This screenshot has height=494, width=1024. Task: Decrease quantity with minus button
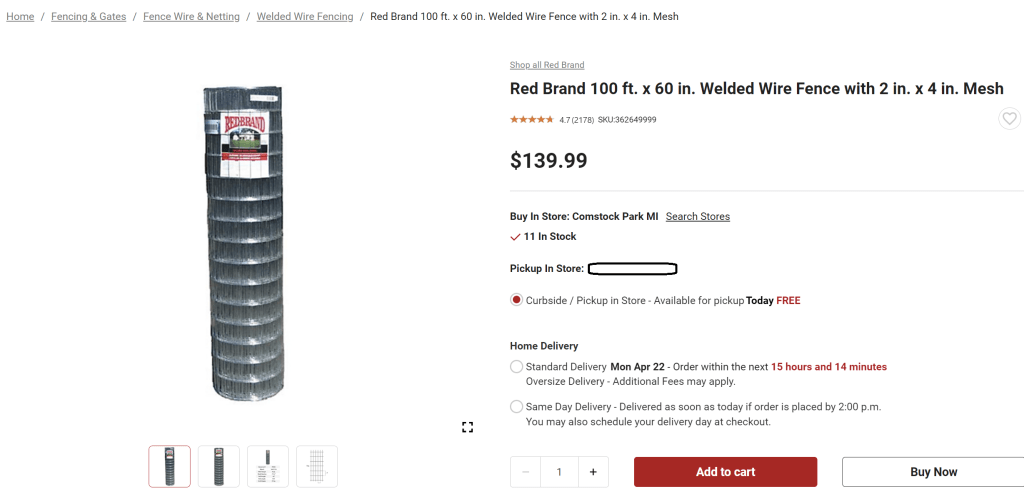pos(526,472)
